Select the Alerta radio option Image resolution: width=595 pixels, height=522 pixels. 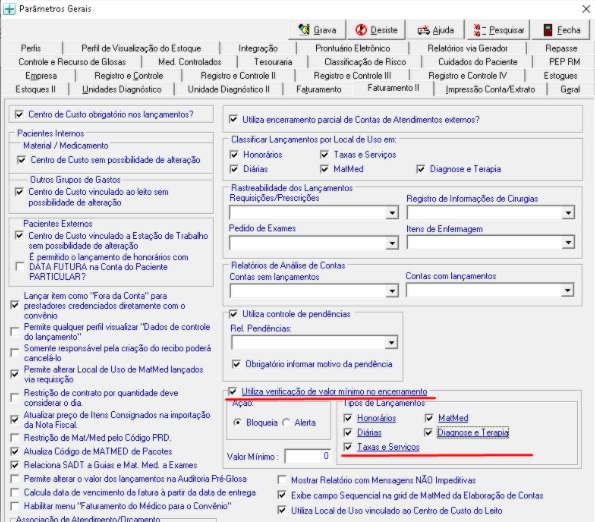[286, 422]
